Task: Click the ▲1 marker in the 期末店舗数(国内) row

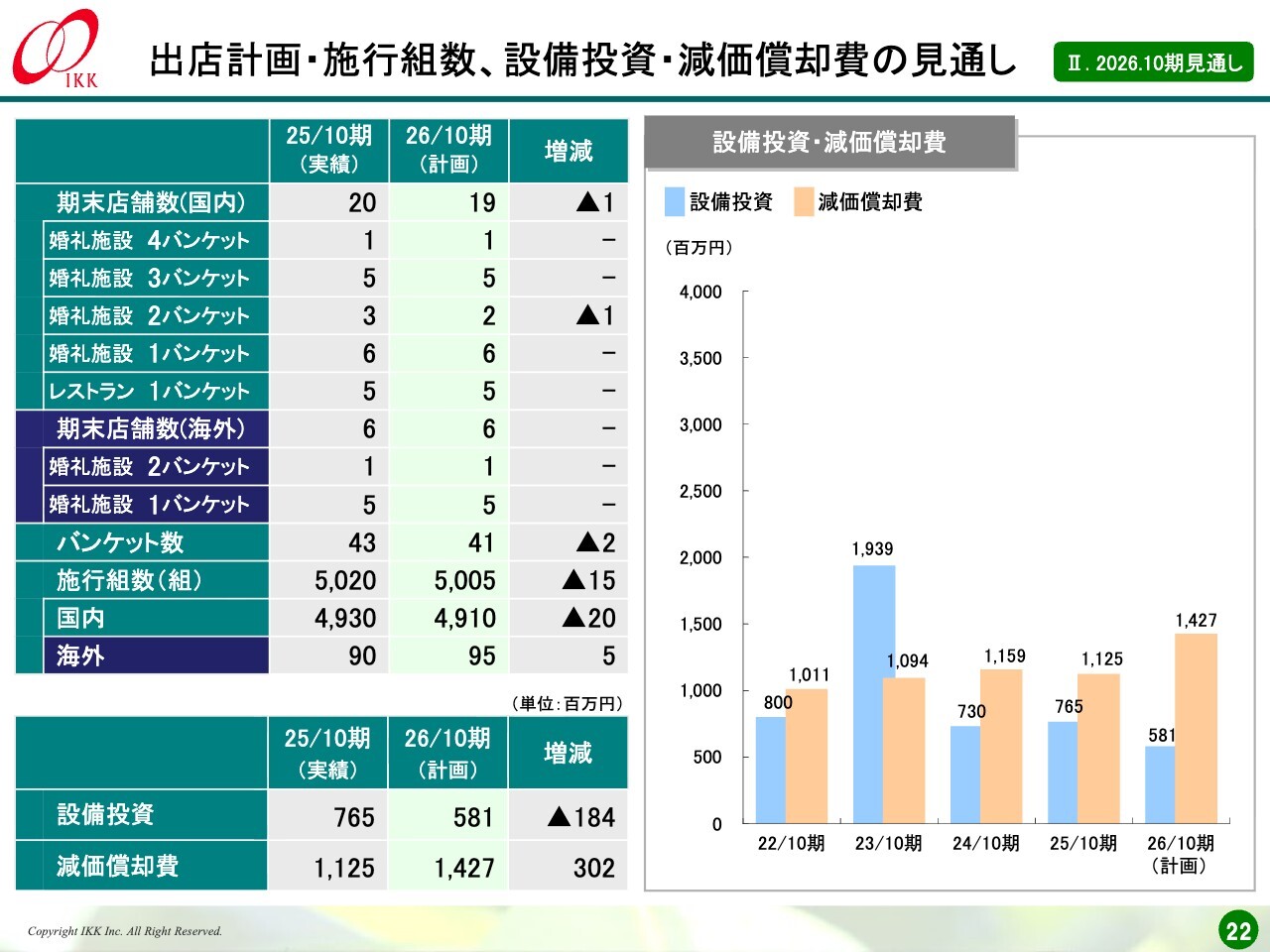Action: pos(594,203)
